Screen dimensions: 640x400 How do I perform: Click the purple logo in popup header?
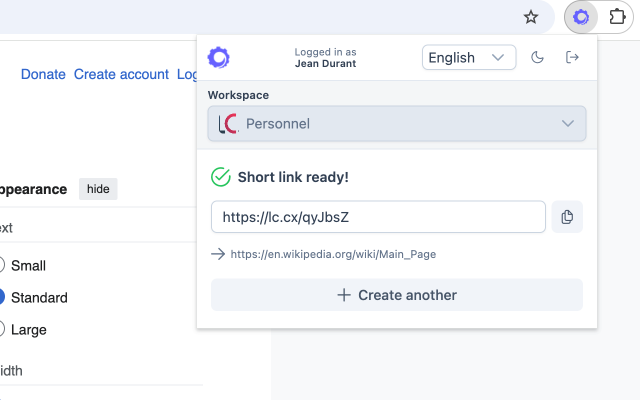219,58
